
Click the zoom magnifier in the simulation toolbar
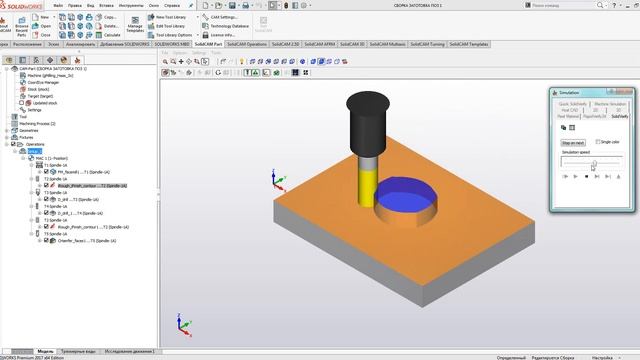point(165,62)
